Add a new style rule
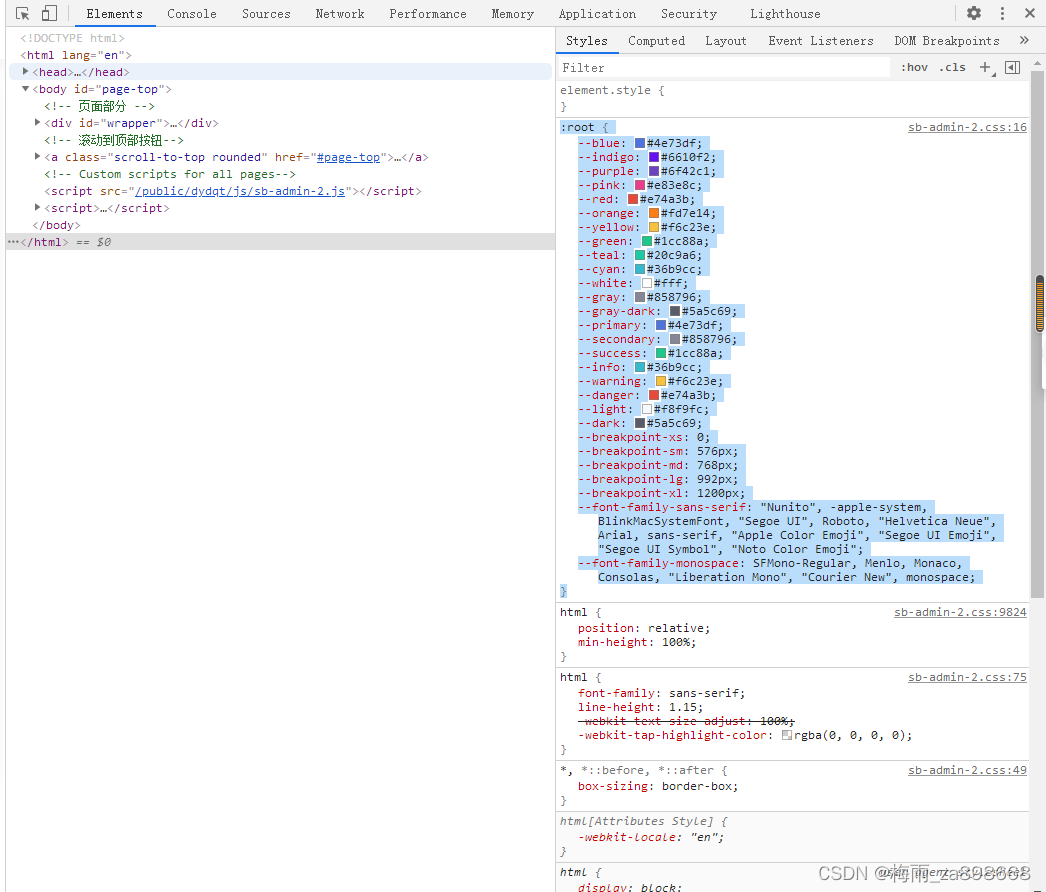Screen dimensions: 1046x892 985,67
